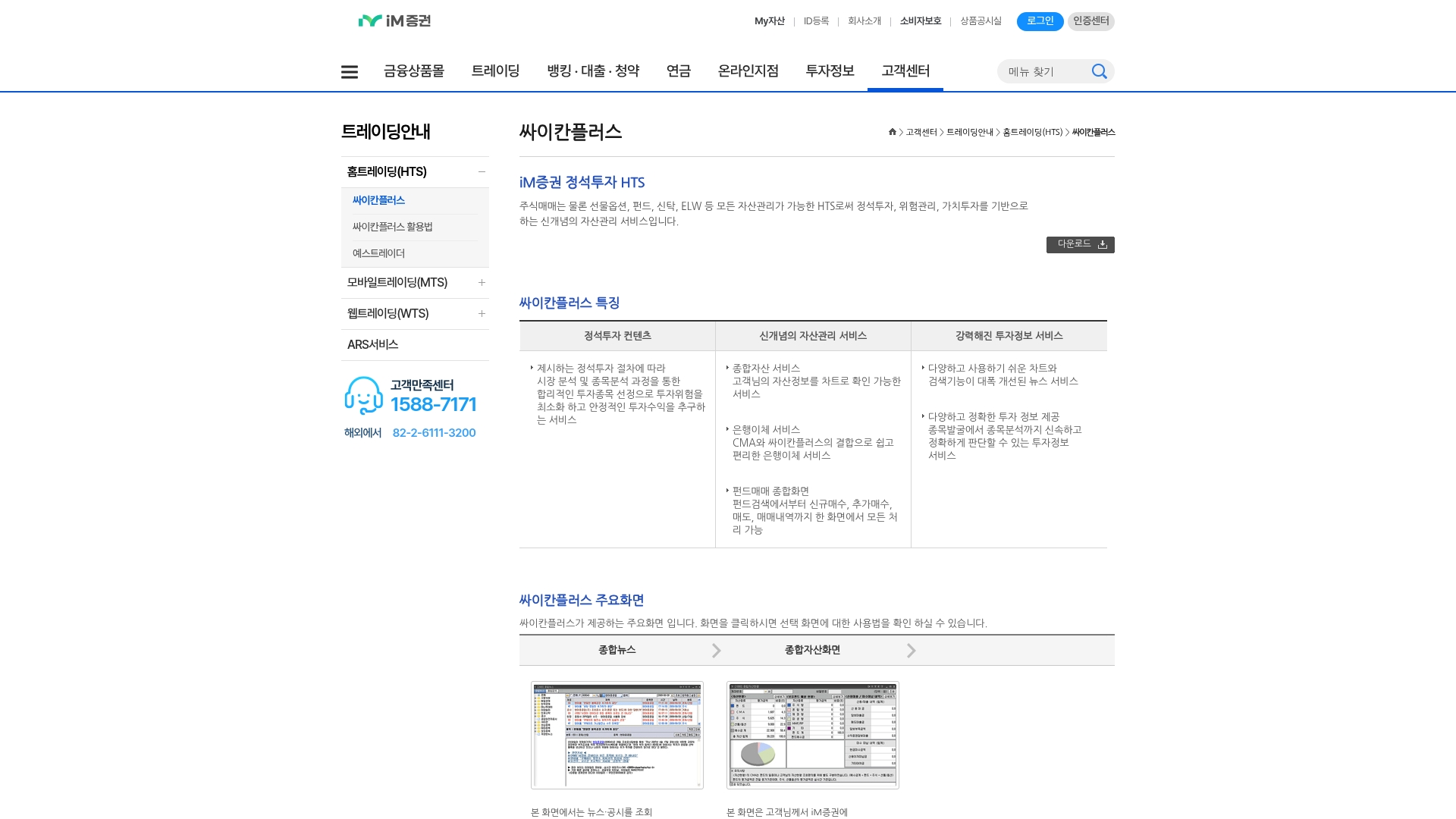Image resolution: width=1456 pixels, height=819 pixels.
Task: Open 상품공시실 link
Action: [981, 21]
